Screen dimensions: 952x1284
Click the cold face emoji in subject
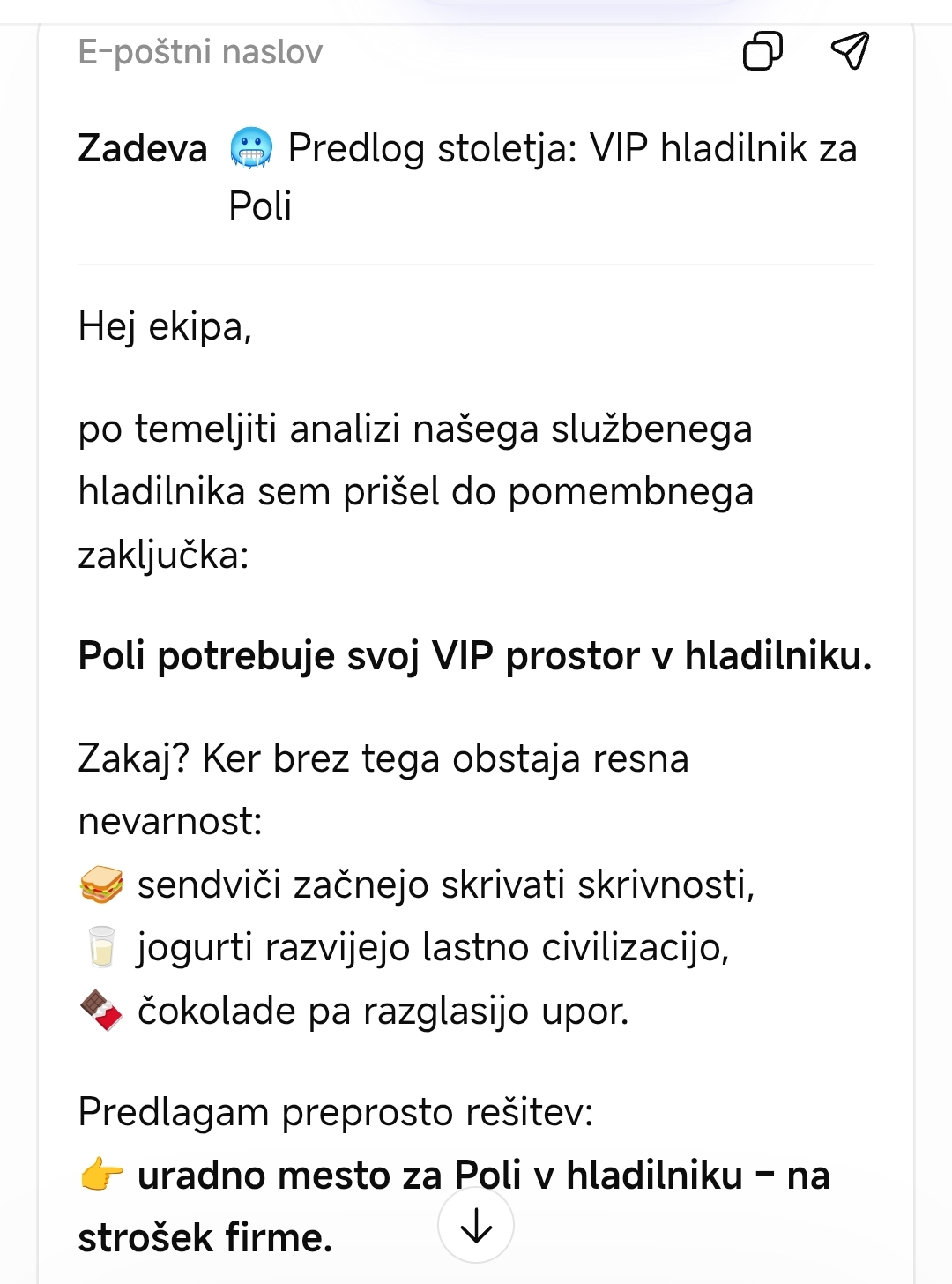point(251,148)
